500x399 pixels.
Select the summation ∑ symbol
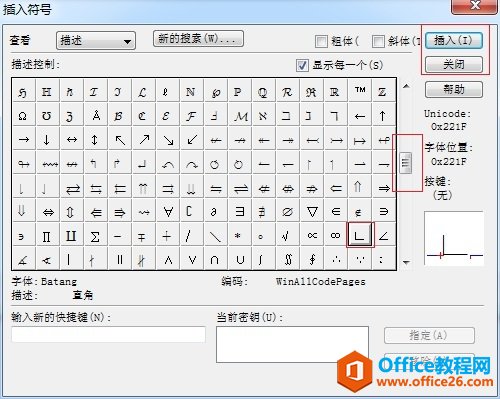pyautogui.click(x=95, y=235)
